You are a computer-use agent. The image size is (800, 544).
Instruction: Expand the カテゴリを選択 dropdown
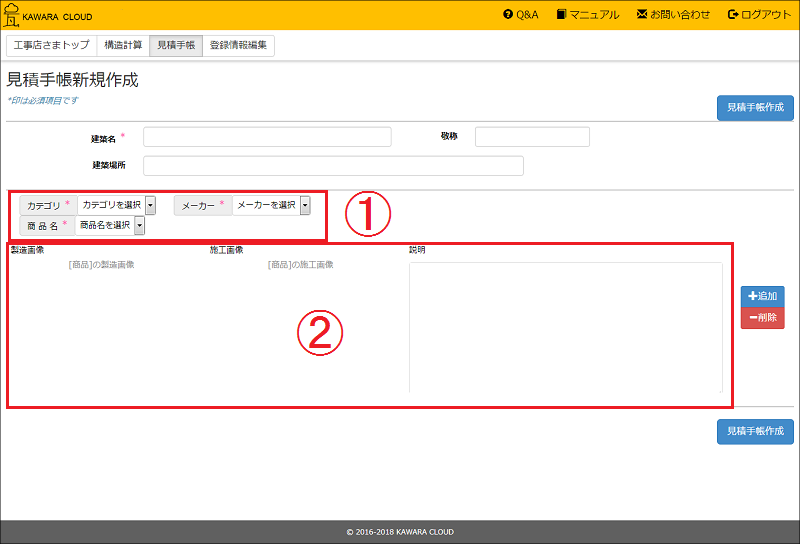coord(117,205)
